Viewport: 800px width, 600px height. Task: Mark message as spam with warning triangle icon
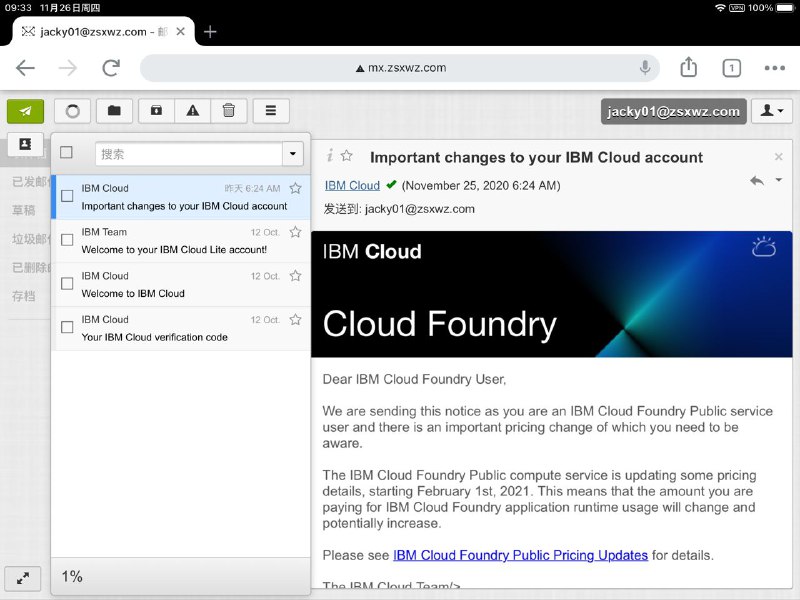pyautogui.click(x=193, y=111)
